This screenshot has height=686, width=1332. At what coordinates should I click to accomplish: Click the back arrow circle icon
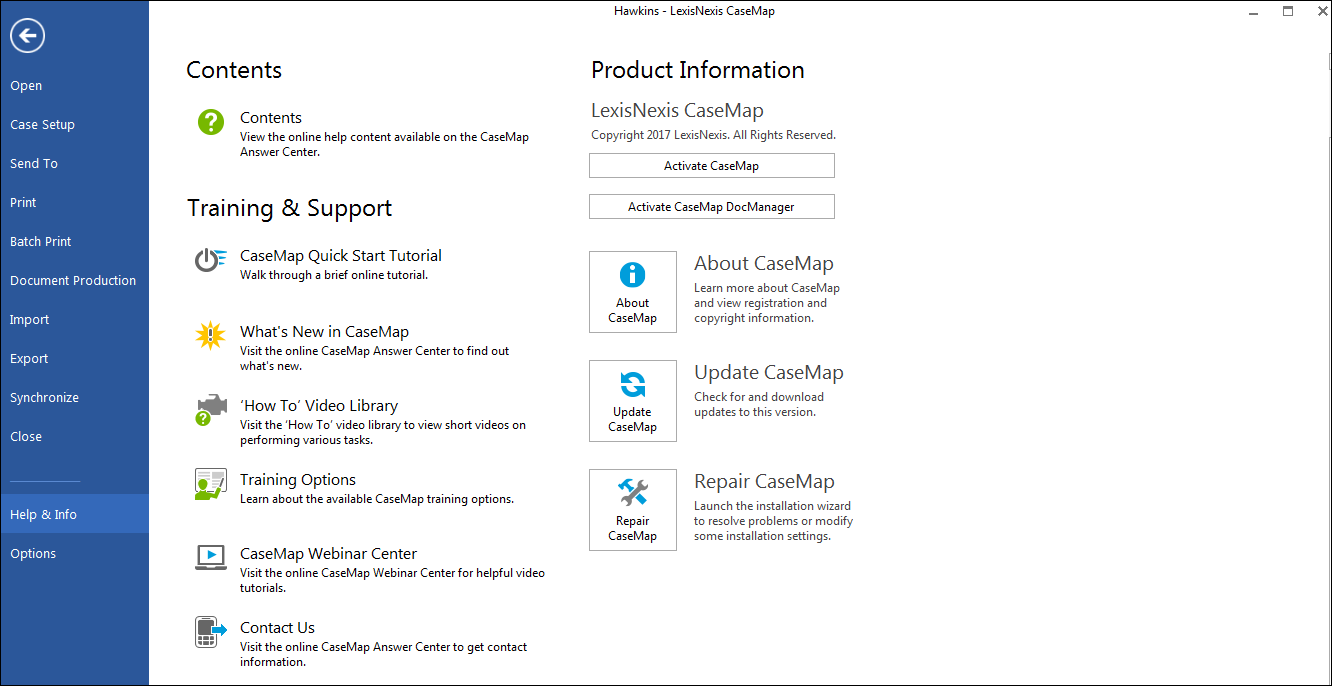28,37
